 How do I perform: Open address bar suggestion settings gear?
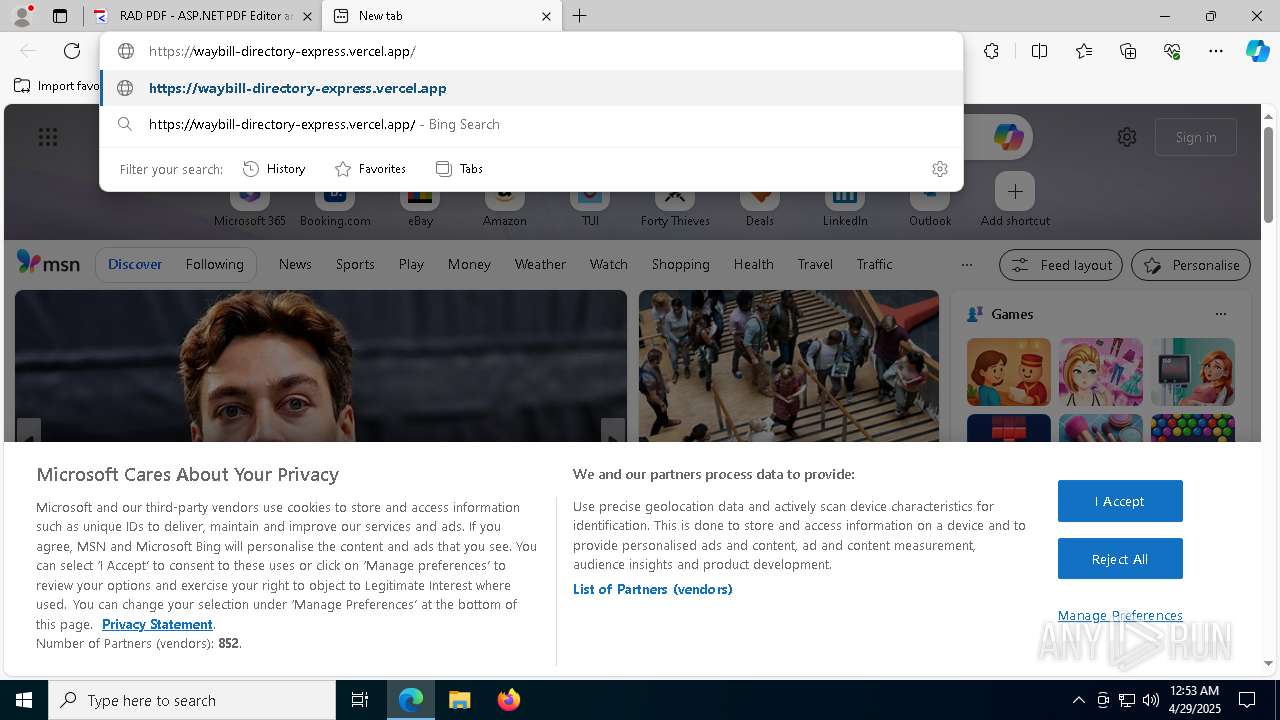[x=939, y=169]
